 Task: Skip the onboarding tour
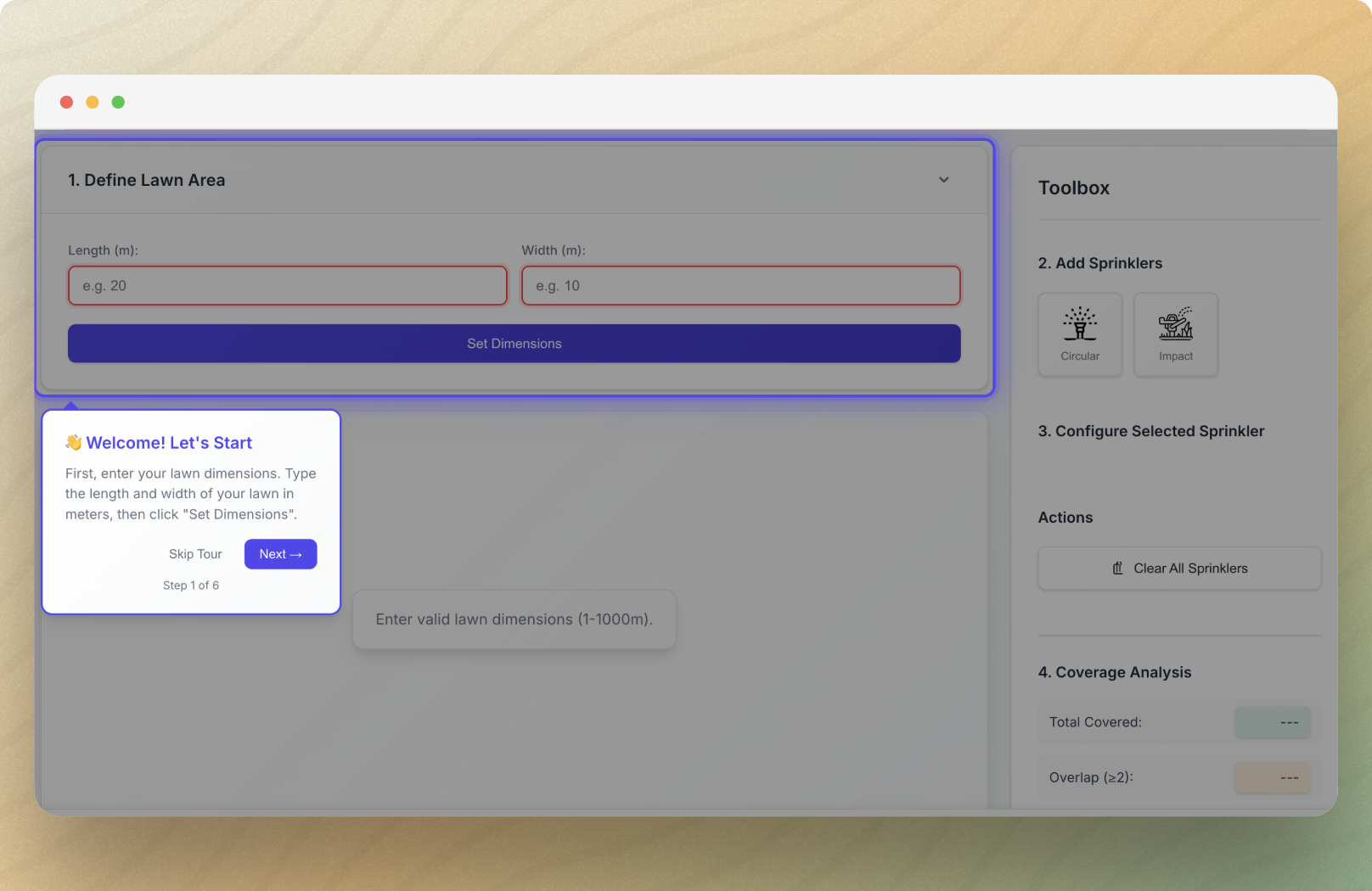tap(195, 554)
